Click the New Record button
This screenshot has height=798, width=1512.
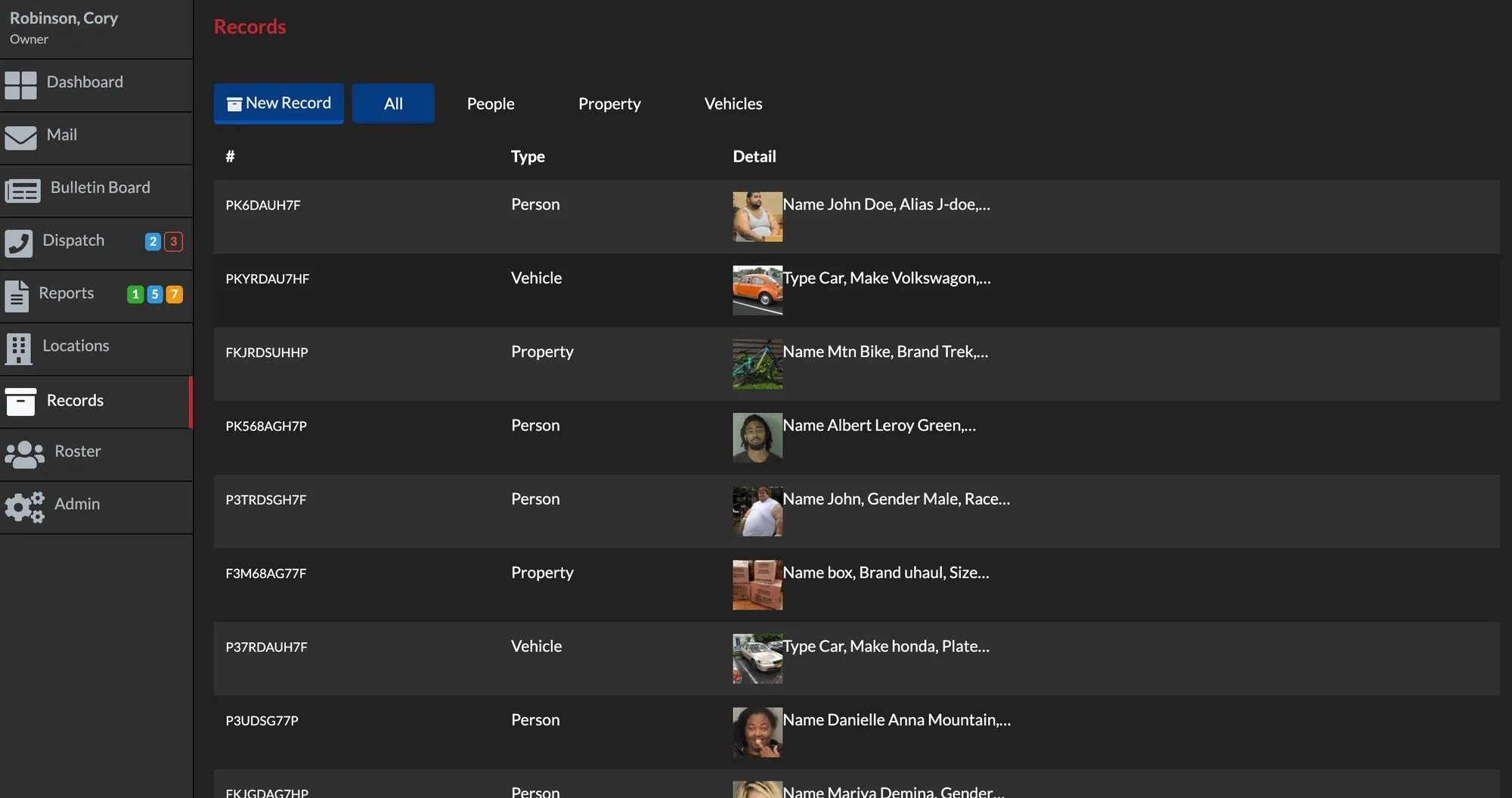click(x=278, y=104)
